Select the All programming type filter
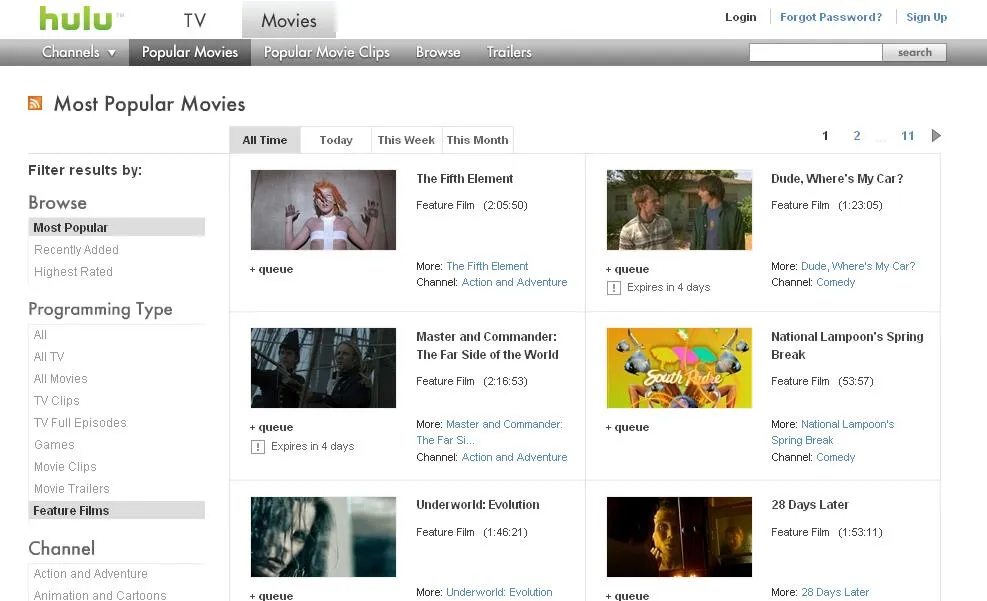The image size is (987, 601). [40, 335]
